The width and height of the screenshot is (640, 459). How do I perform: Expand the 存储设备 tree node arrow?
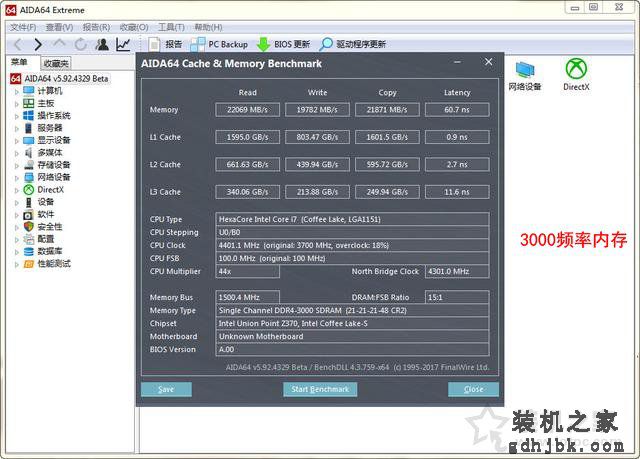pyautogui.click(x=17, y=166)
